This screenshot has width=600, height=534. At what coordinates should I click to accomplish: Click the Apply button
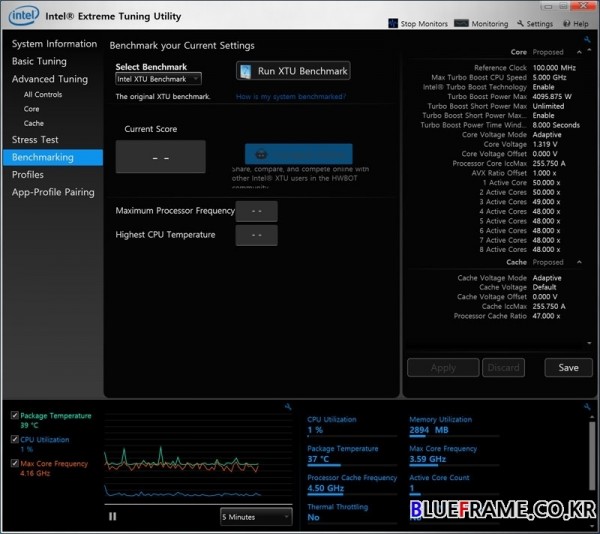[443, 368]
